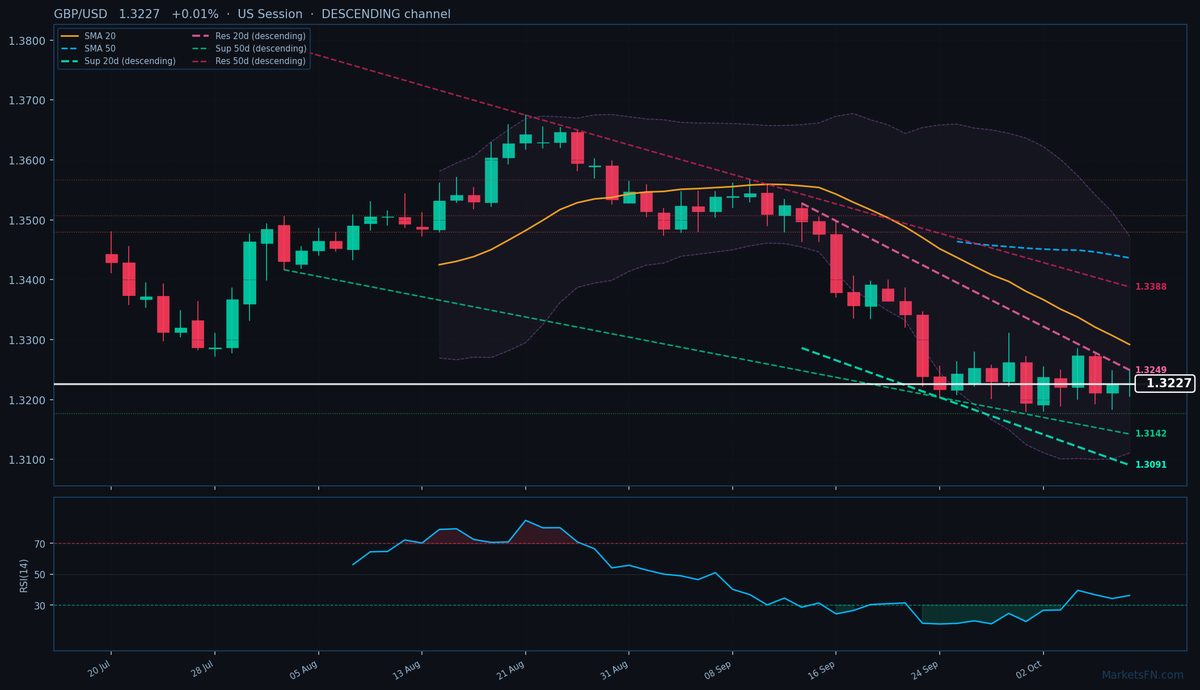Click the US Session title text
The image size is (1200, 690).
pyautogui.click(x=271, y=14)
